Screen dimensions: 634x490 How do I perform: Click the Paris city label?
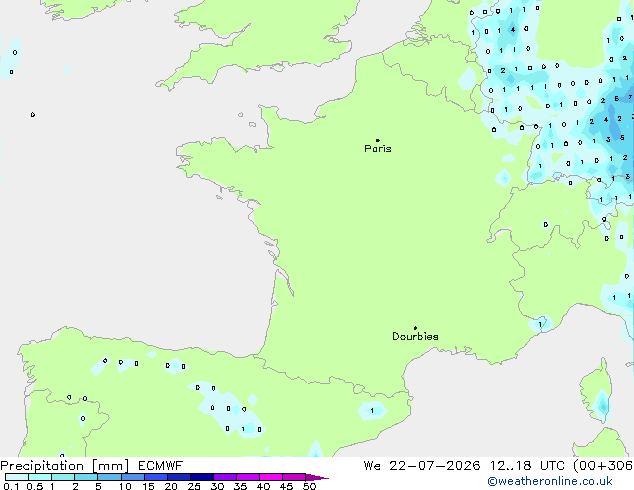point(378,149)
